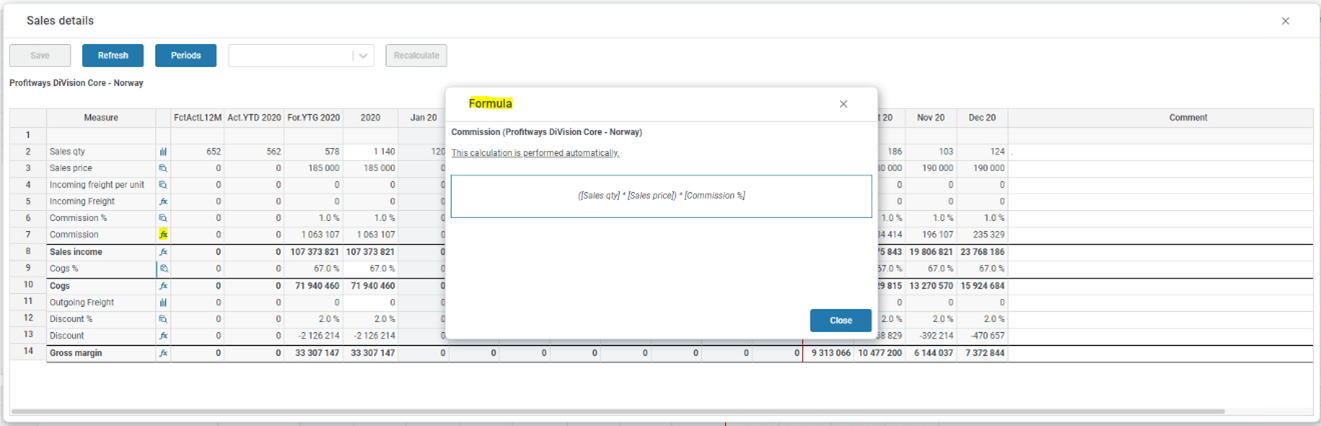Click the 23 768 186 Sales income cell
Image resolution: width=1321 pixels, height=426 pixels.
click(982, 252)
